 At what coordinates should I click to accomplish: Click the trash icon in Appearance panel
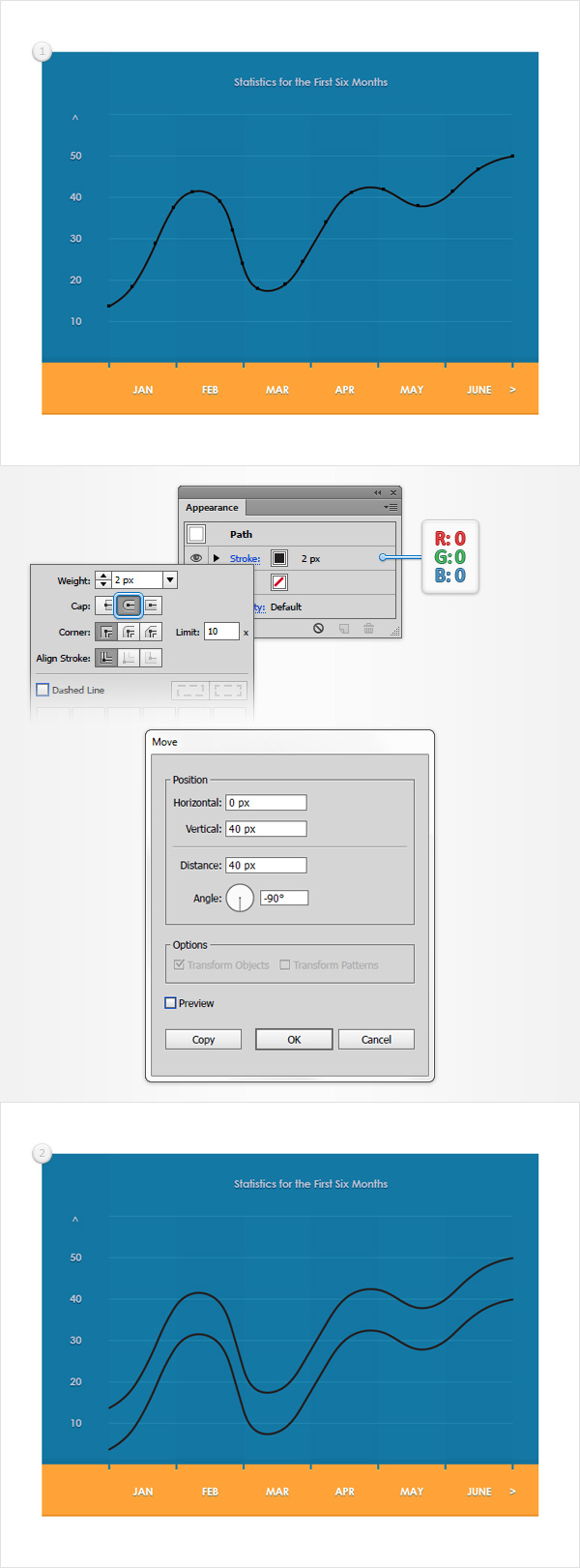(x=368, y=629)
